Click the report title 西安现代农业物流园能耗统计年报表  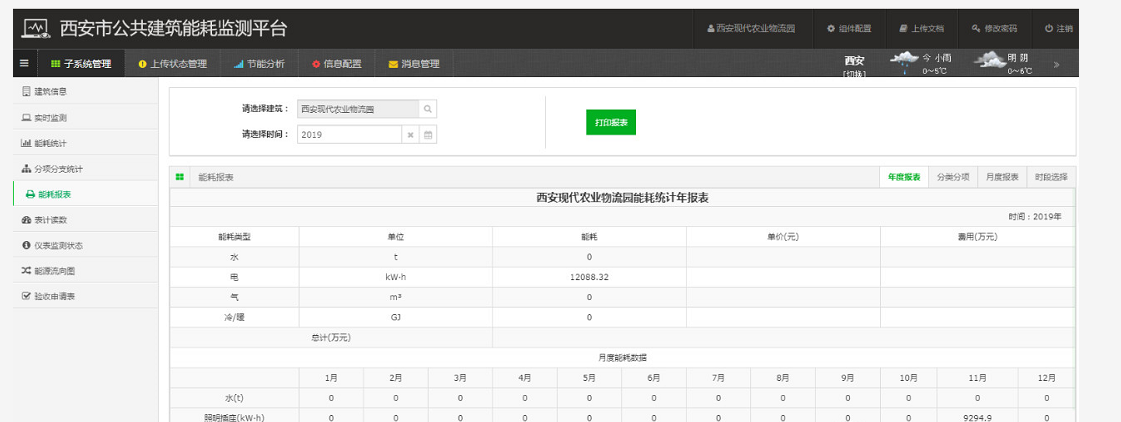[x=622, y=198]
